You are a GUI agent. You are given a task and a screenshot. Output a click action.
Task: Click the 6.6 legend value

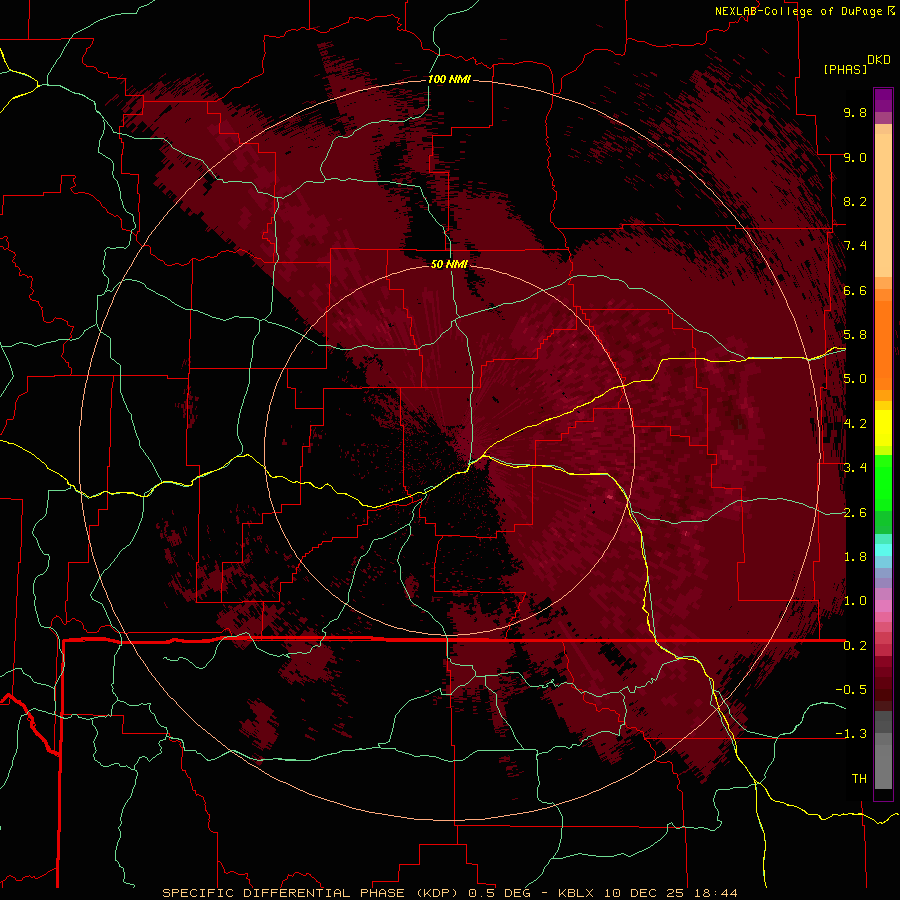855,290
